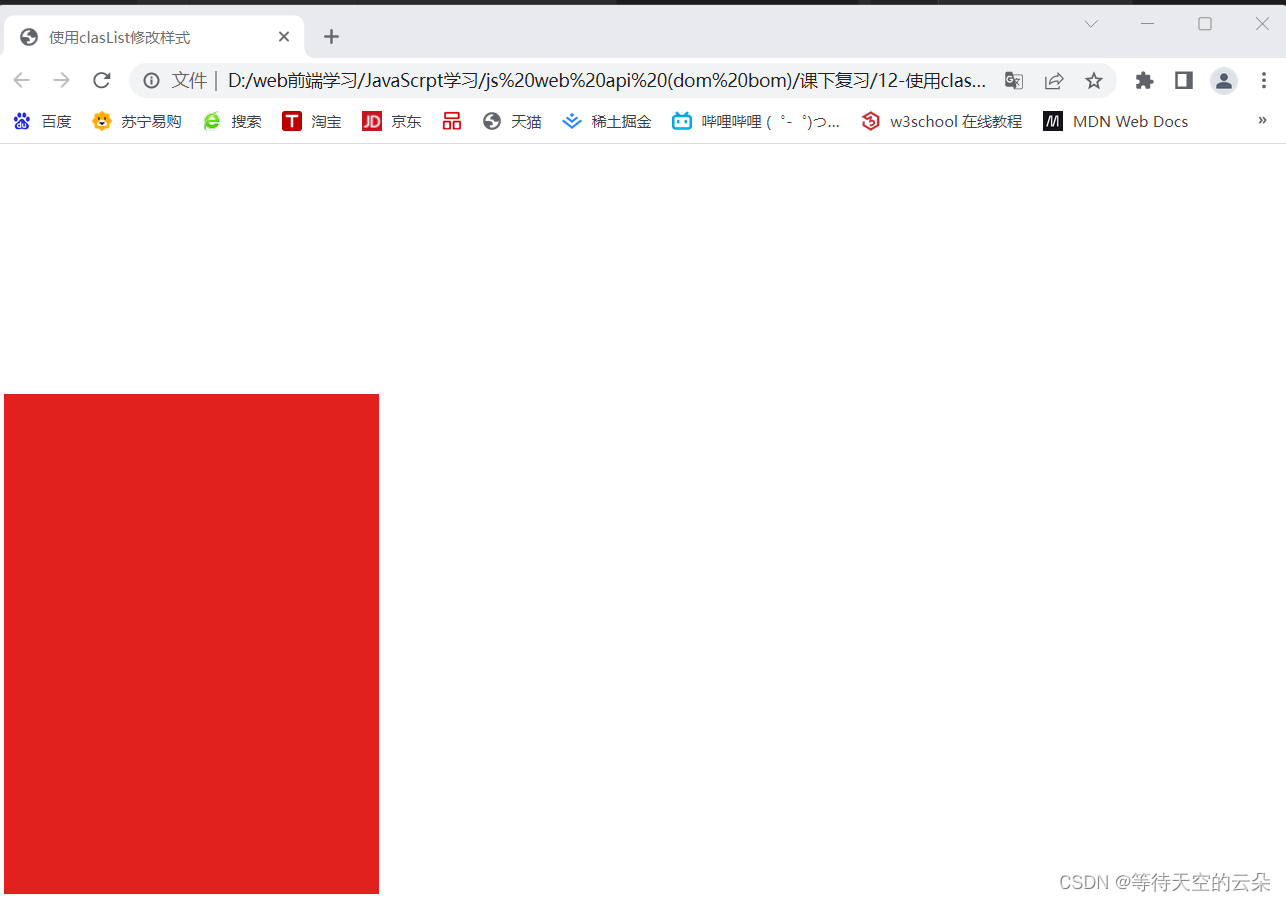
Task: Open the Chrome profile avatar
Action: (x=1224, y=80)
